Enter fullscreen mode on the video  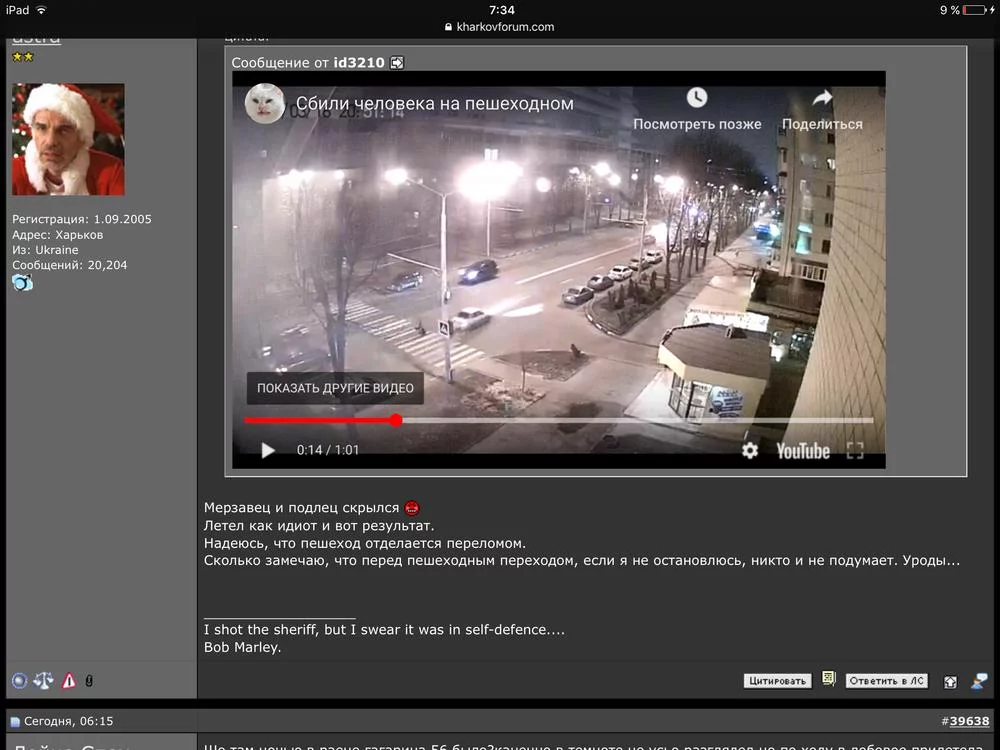click(855, 450)
